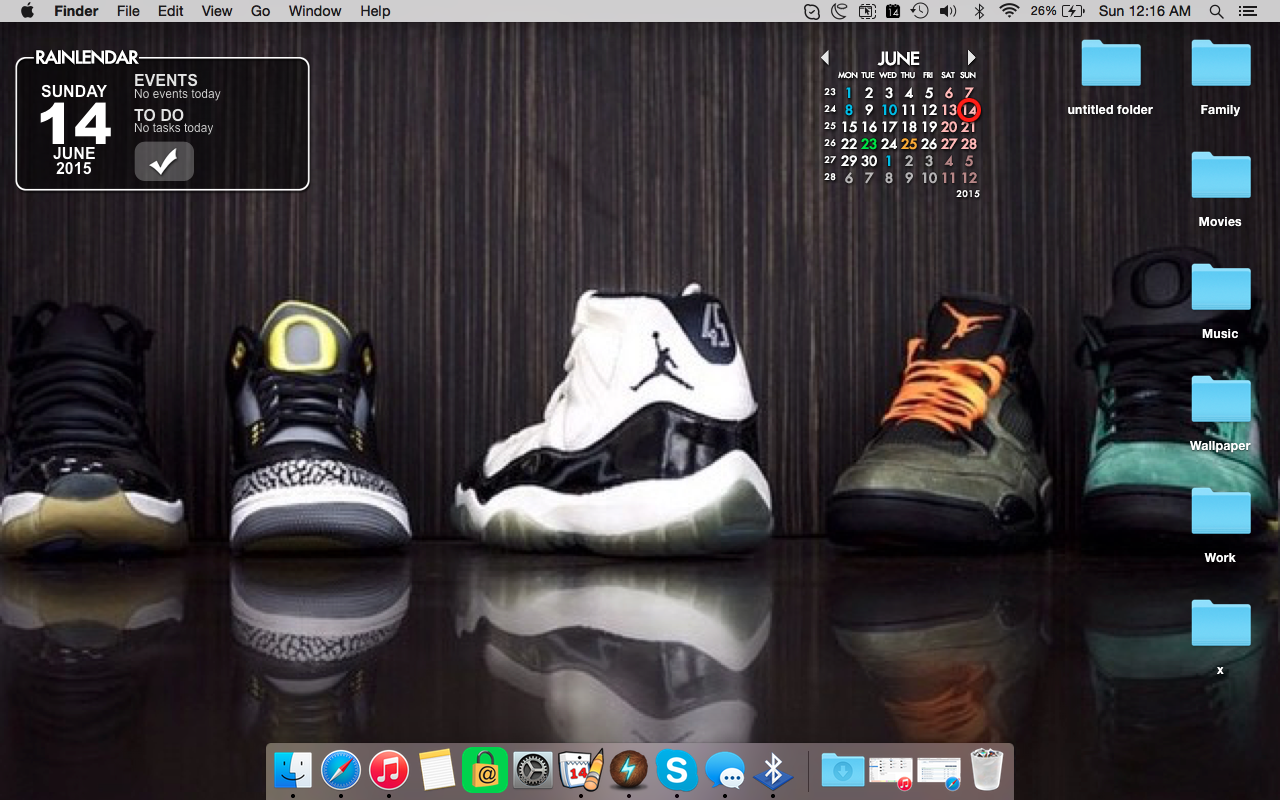This screenshot has width=1280, height=800.
Task: Click date 21 in the calendar widget
Action: pos(969,127)
